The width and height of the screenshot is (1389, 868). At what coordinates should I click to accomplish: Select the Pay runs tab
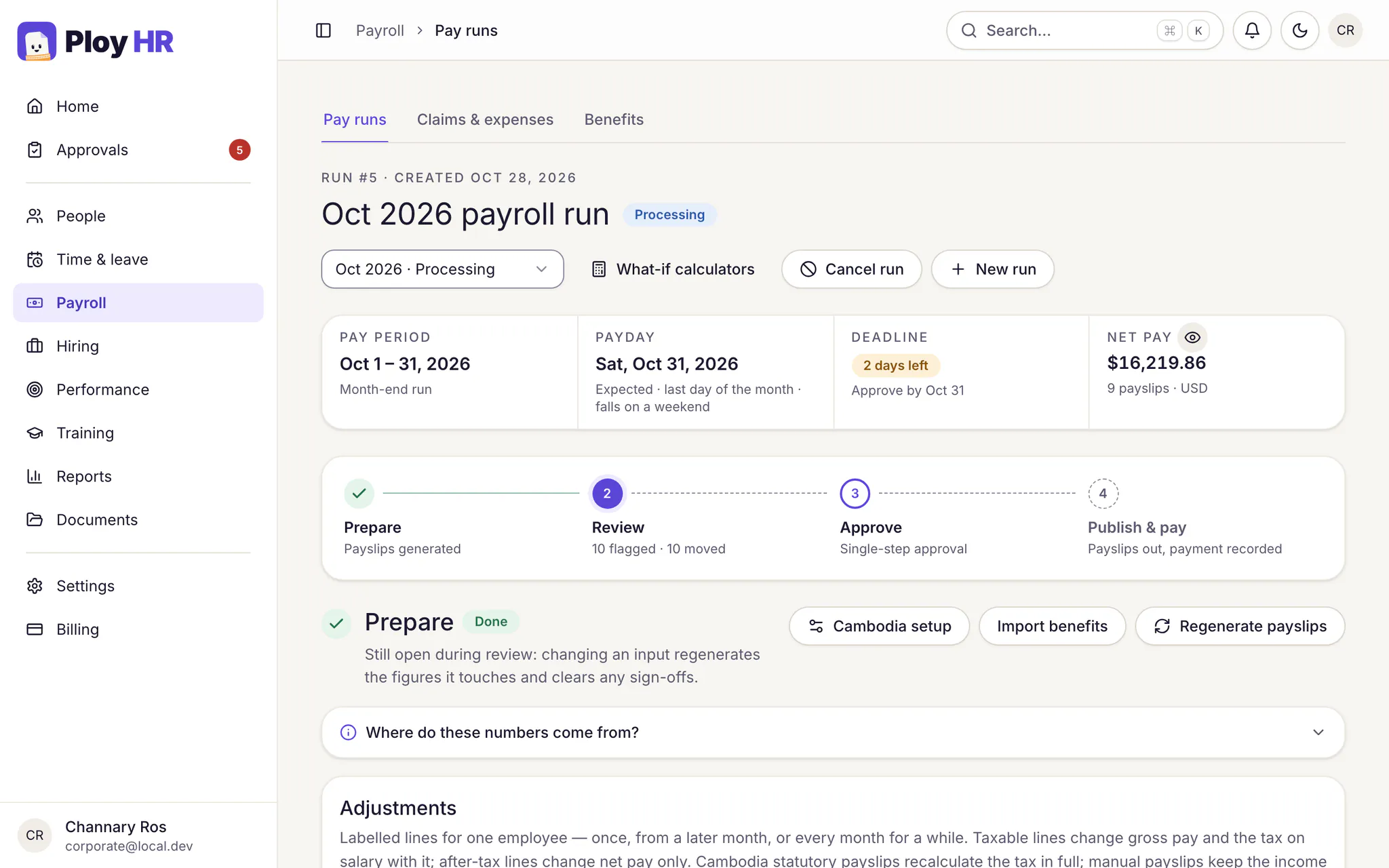click(x=355, y=119)
